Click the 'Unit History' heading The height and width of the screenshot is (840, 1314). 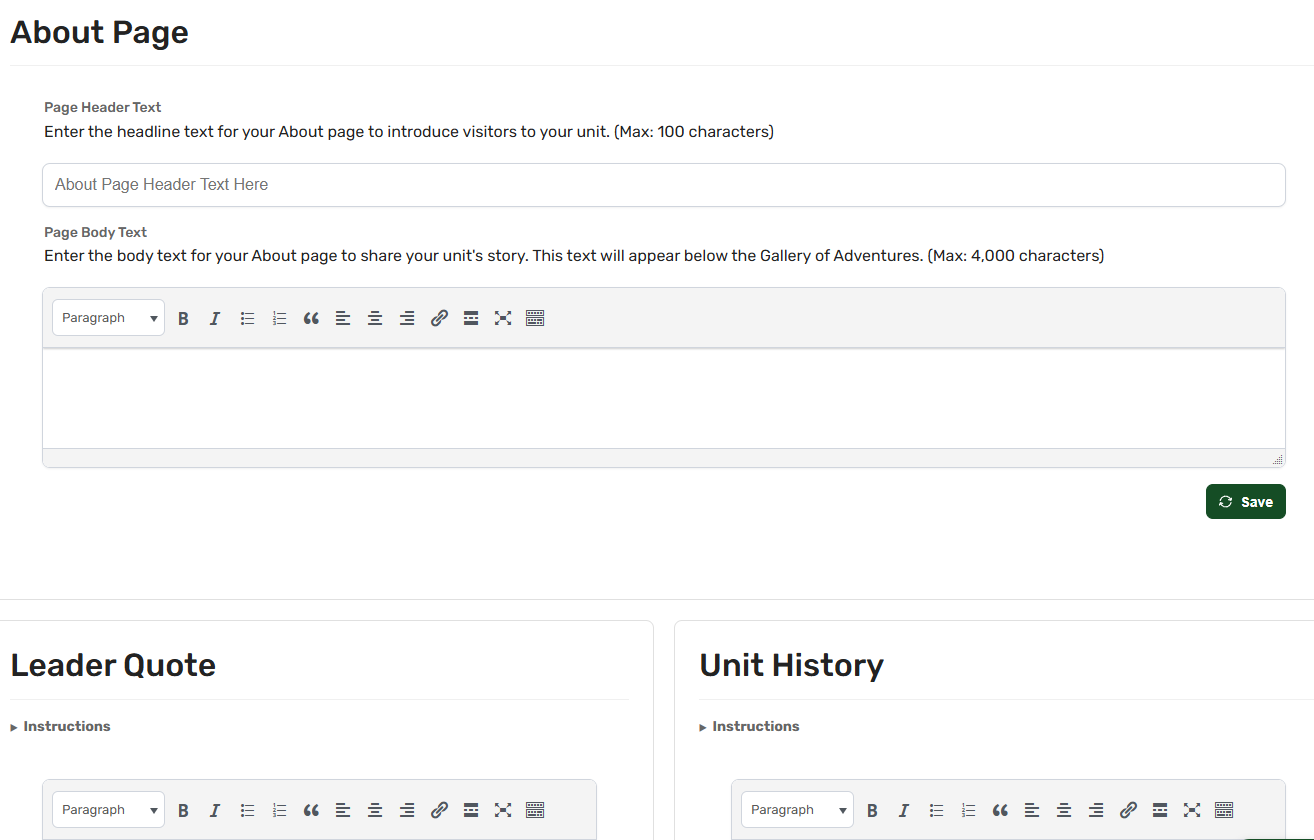tap(792, 665)
